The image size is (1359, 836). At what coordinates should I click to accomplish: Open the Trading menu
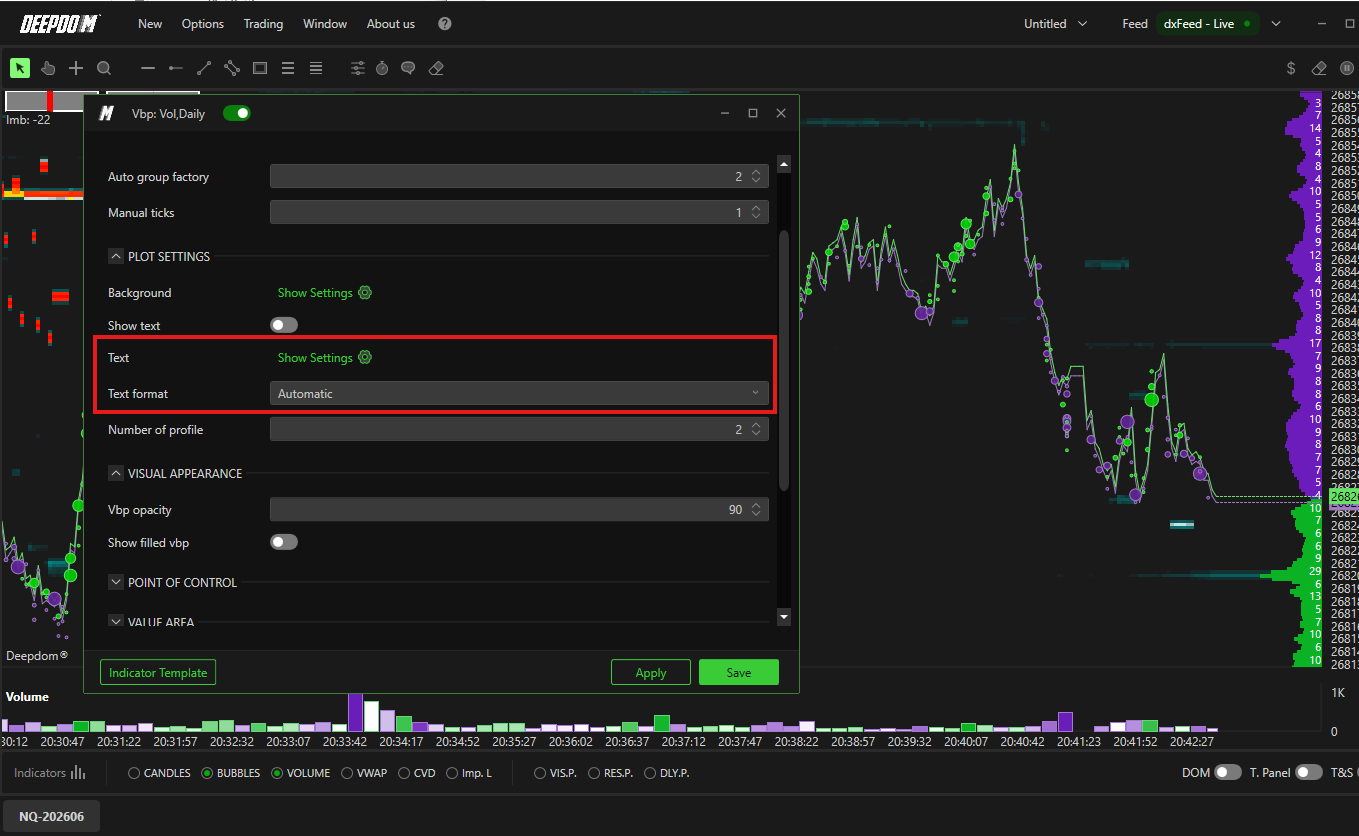click(x=263, y=24)
